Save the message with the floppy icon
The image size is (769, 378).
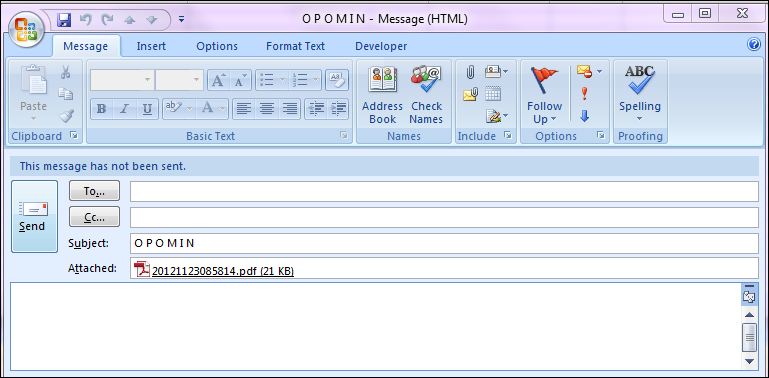[64, 20]
